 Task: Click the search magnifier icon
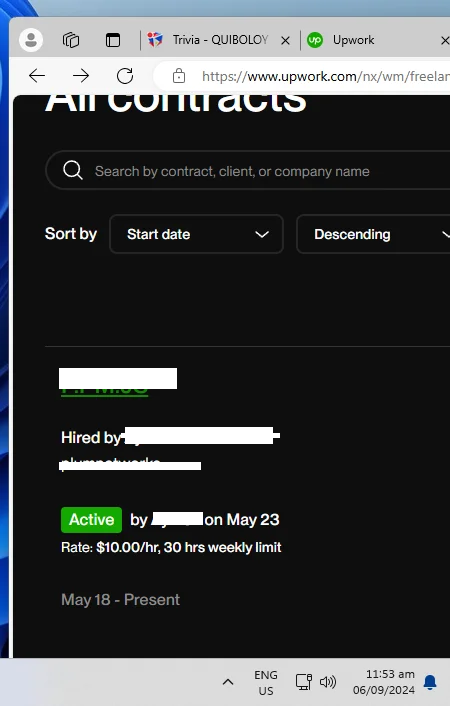click(x=73, y=171)
